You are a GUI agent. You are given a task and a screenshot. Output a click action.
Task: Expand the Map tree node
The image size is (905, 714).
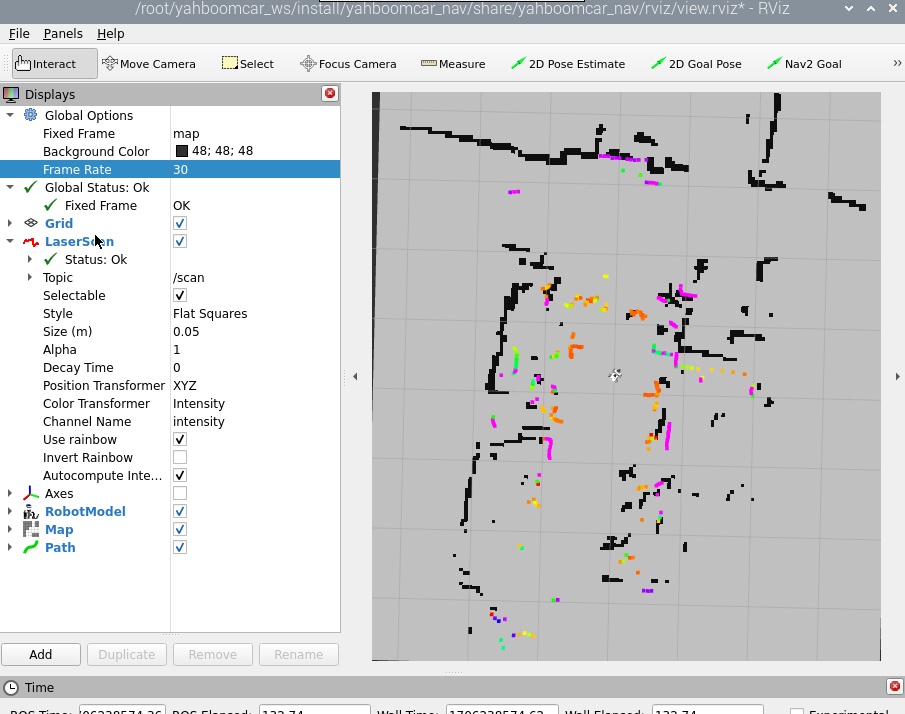pos(10,529)
